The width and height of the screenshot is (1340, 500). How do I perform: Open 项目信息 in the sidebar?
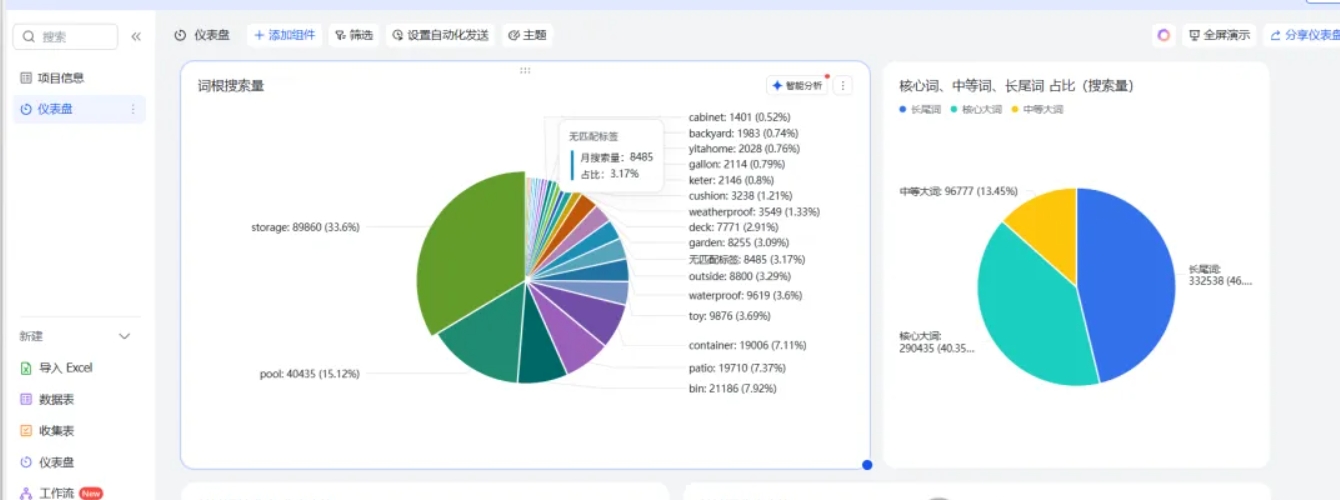pos(61,78)
